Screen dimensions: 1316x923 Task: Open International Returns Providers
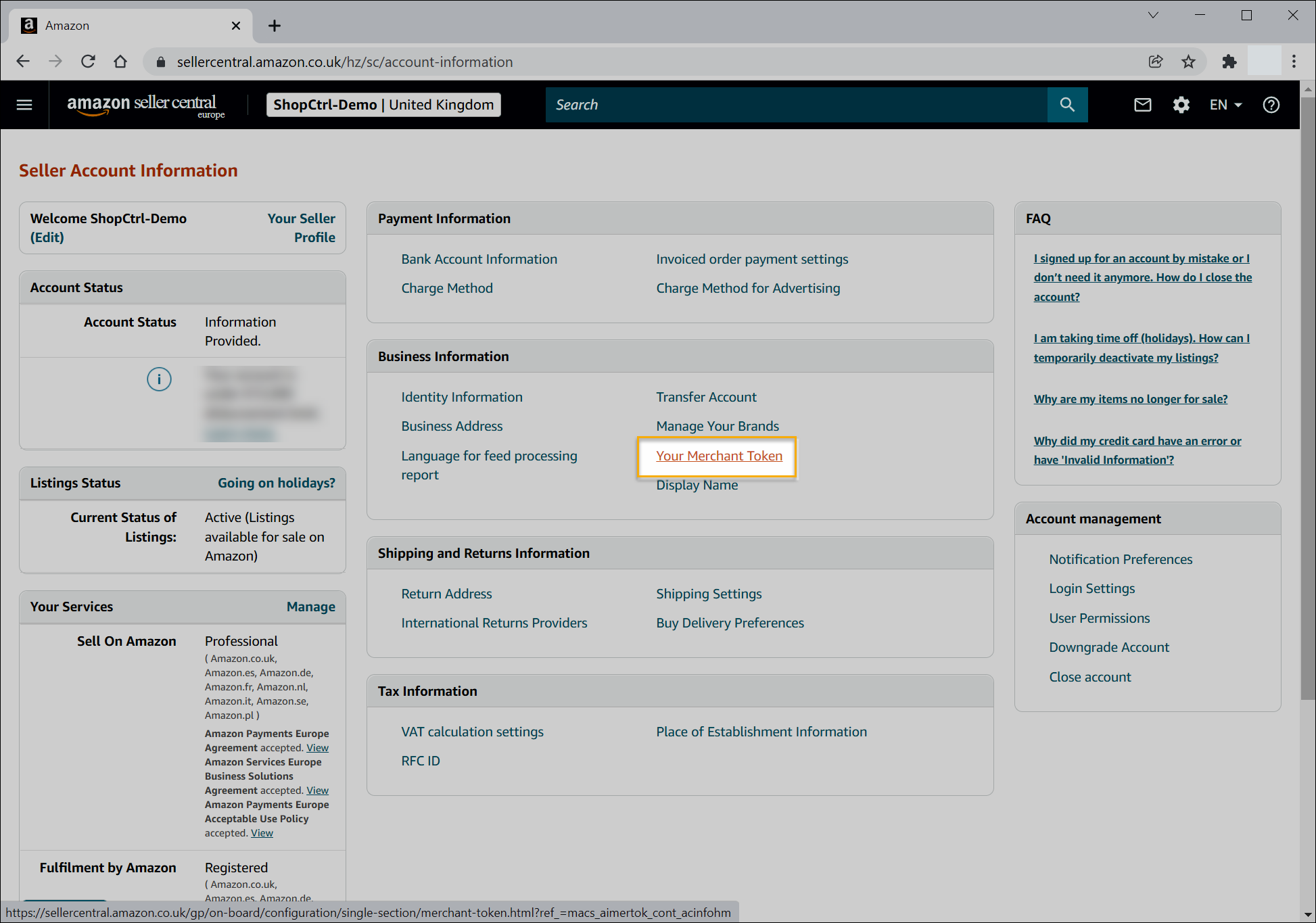click(x=494, y=623)
